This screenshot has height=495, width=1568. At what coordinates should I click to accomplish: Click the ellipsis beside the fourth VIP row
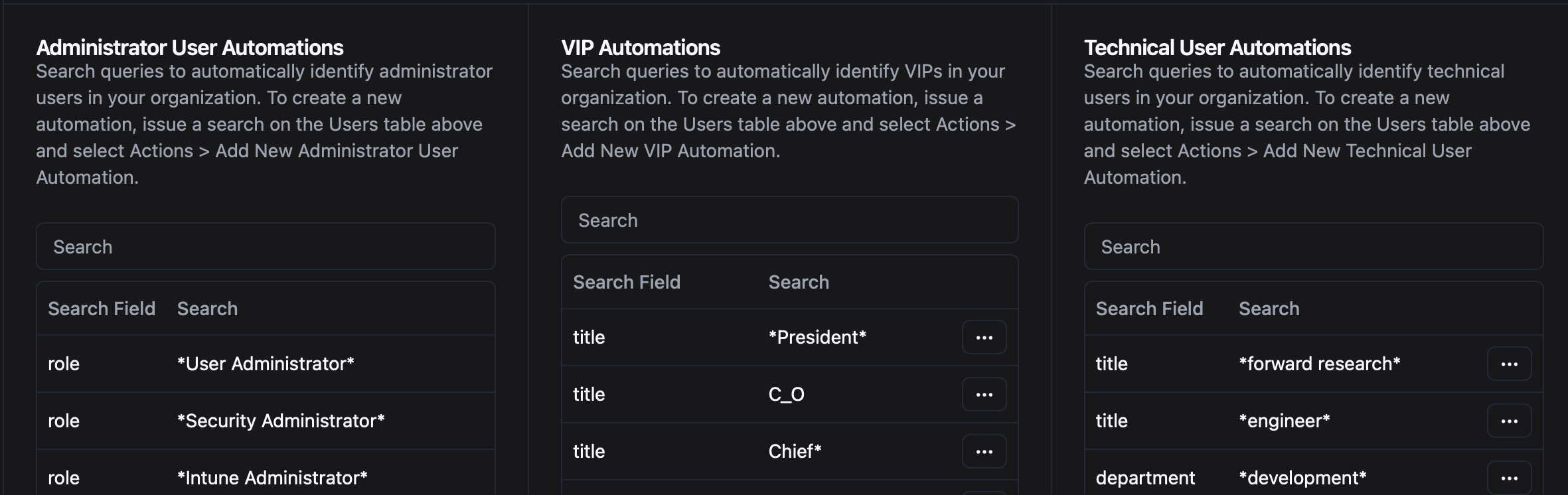pos(984,492)
